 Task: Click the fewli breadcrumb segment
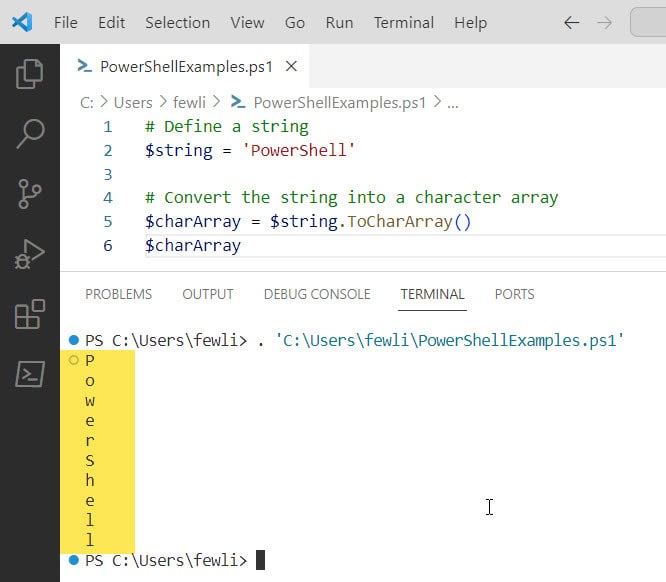point(189,102)
